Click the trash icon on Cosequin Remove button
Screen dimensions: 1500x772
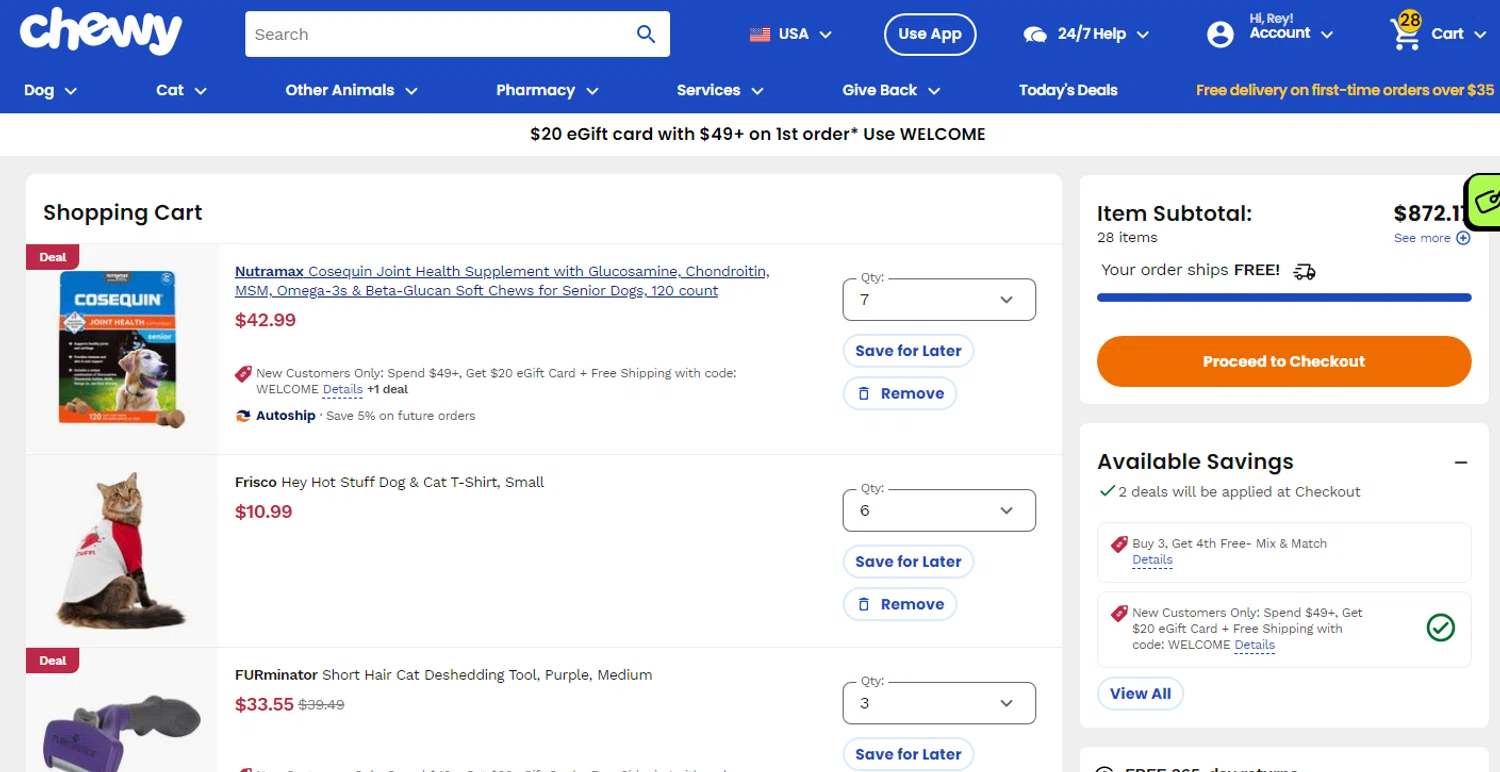tap(864, 394)
